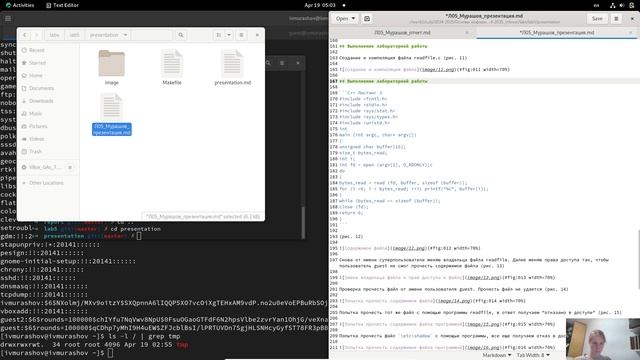Click the network icon in the top bar

613,5
